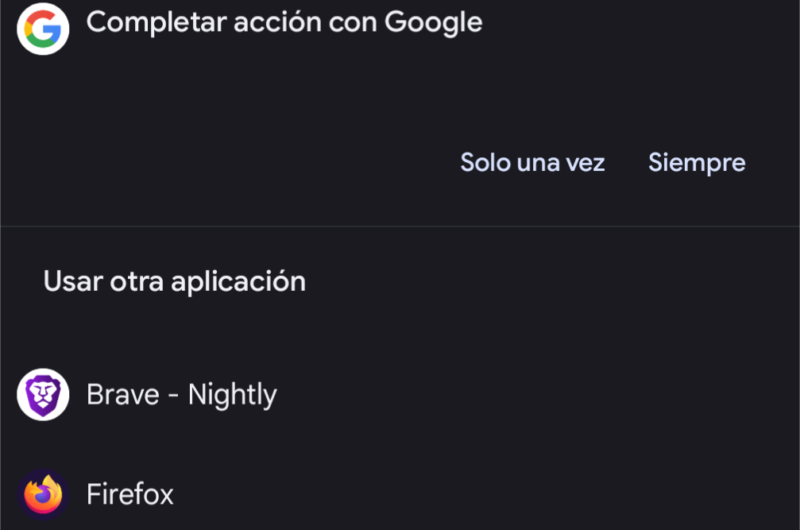The height and width of the screenshot is (530, 800).
Task: Pick the orange fox browser icon
Action: [43, 494]
